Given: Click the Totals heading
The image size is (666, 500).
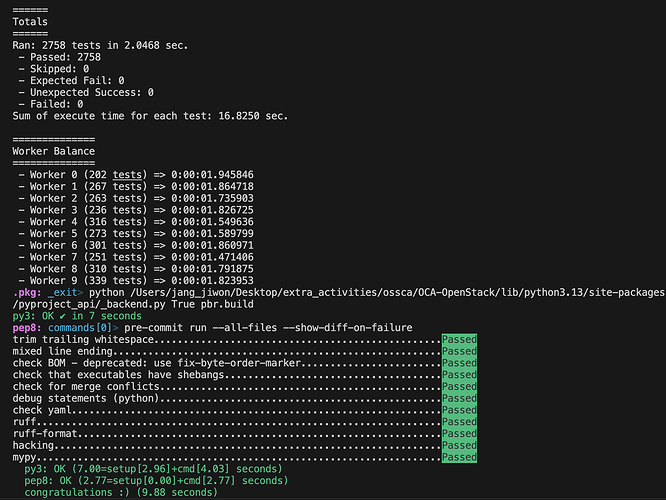Looking at the screenshot, I should (32, 21).
